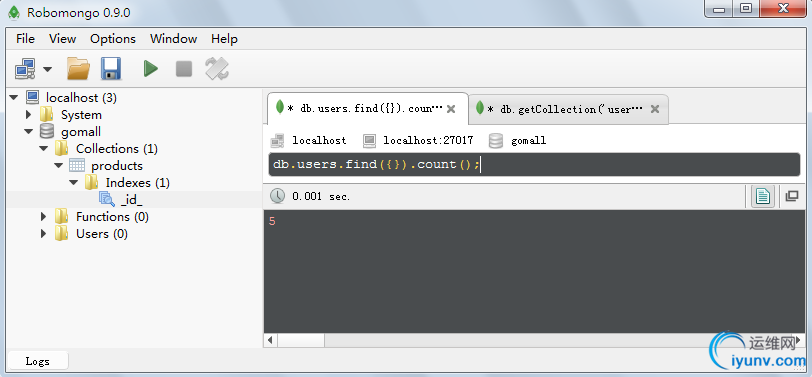Viewport: 812px width, 377px height.
Task: Open the Window menu
Action: point(173,39)
